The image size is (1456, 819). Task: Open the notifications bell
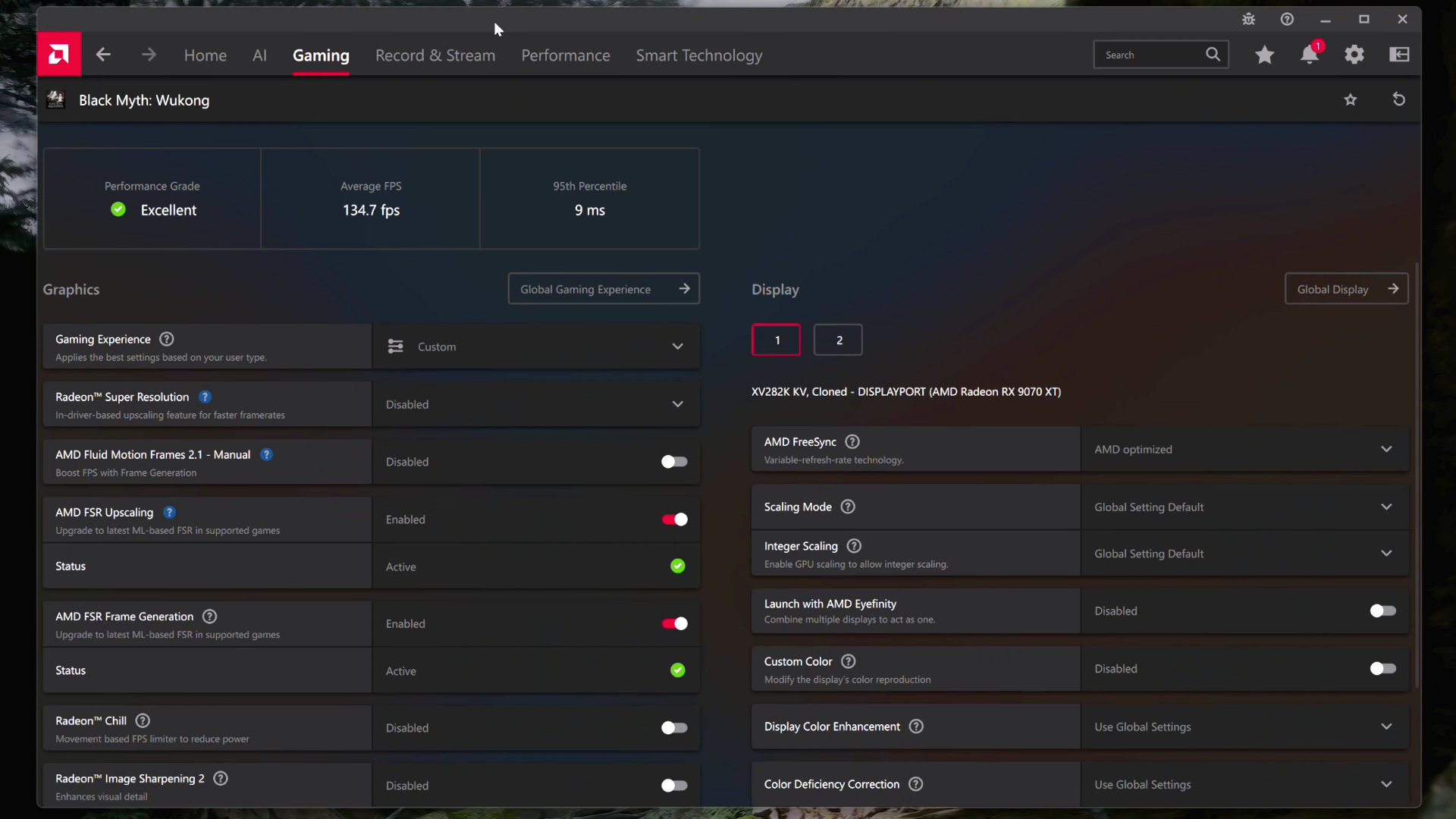(1310, 55)
